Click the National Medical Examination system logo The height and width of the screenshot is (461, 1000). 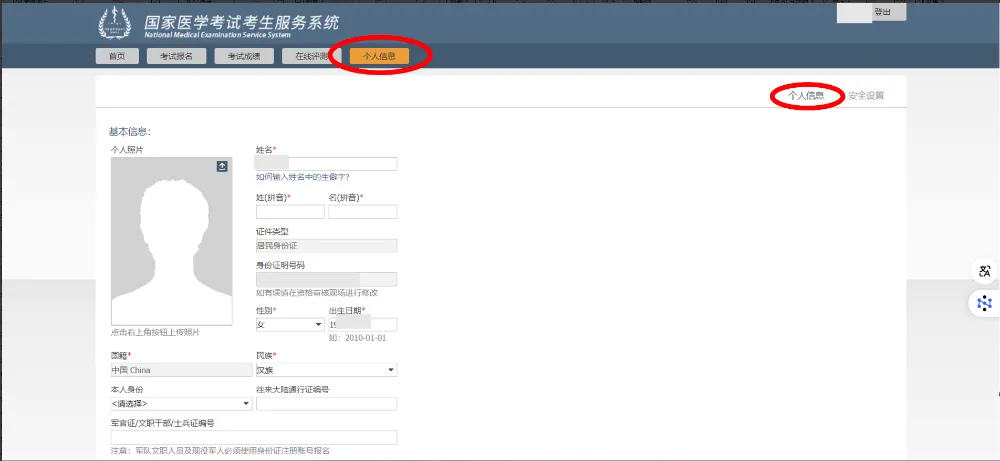(115, 24)
